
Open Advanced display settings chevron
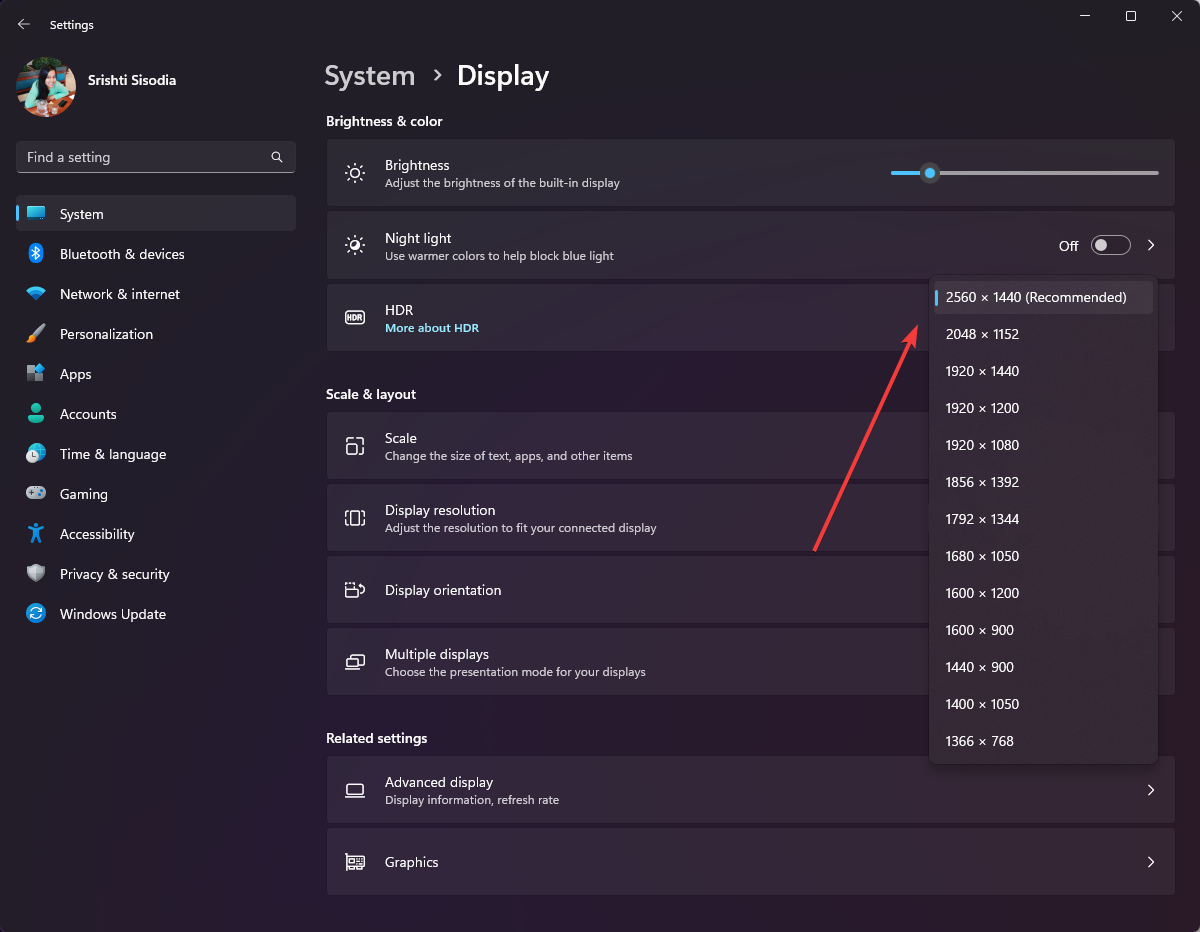click(1151, 790)
